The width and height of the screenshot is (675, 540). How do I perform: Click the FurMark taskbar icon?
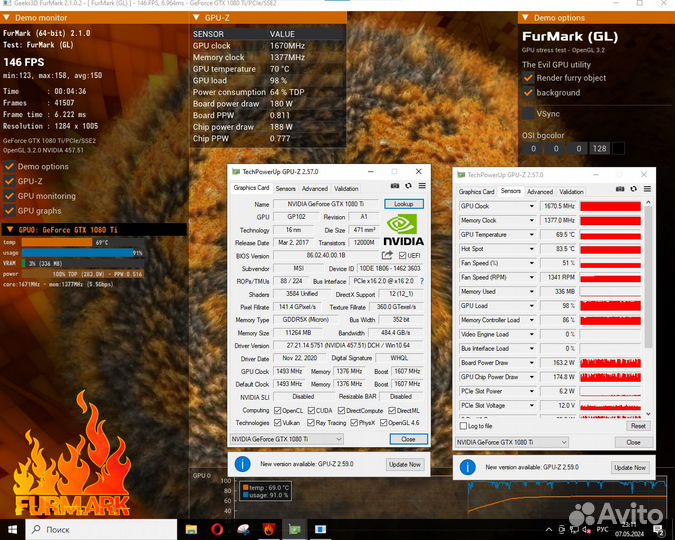click(269, 529)
